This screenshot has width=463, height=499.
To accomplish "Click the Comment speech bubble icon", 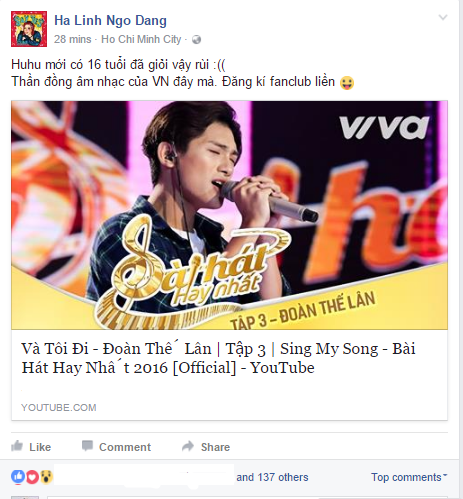I will 87,446.
